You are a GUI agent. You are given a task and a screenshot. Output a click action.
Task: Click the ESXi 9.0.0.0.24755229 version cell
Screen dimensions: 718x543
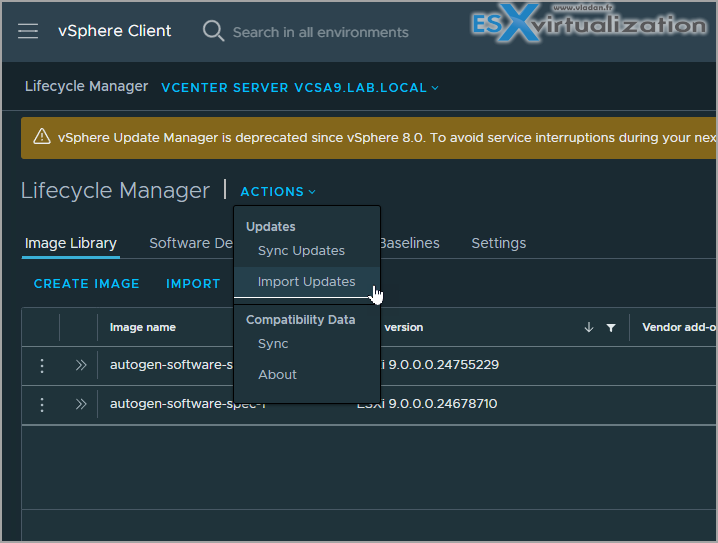pyautogui.click(x=440, y=365)
